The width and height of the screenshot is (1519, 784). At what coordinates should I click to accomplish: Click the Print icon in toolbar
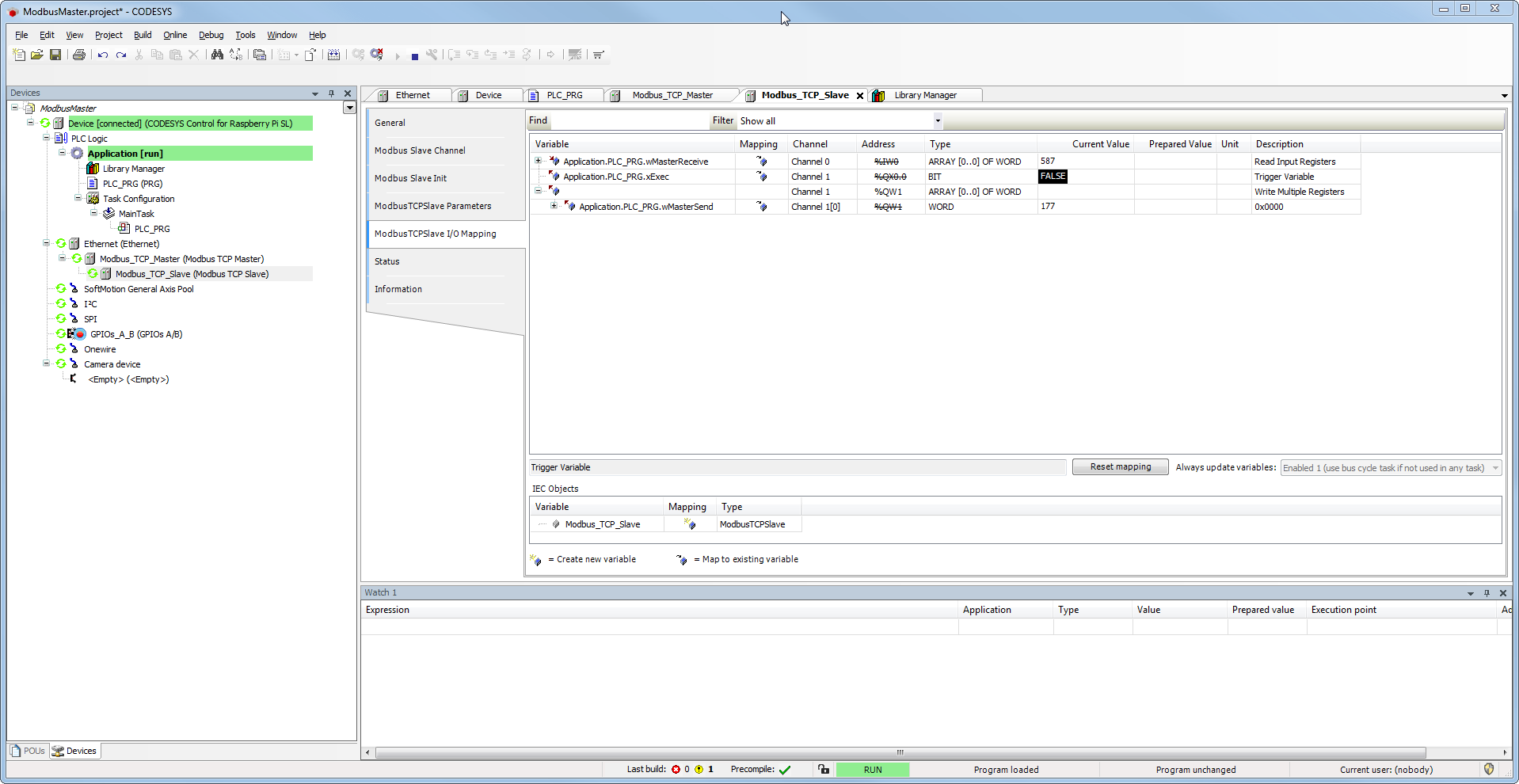coord(79,55)
